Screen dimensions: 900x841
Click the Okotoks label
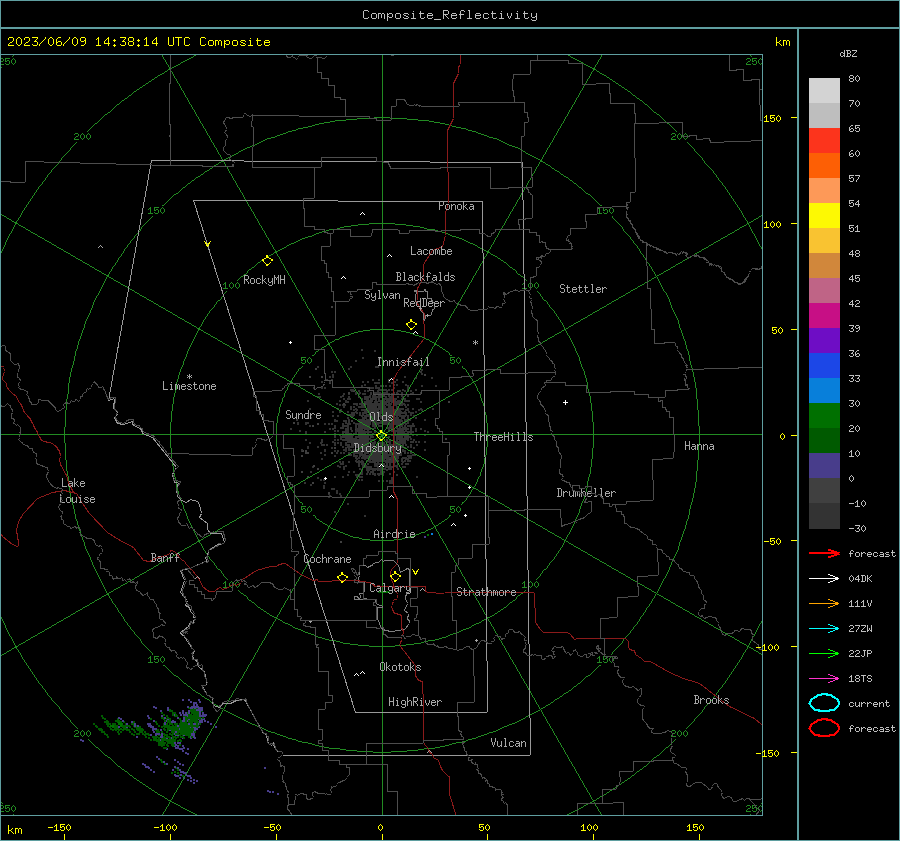(400, 667)
